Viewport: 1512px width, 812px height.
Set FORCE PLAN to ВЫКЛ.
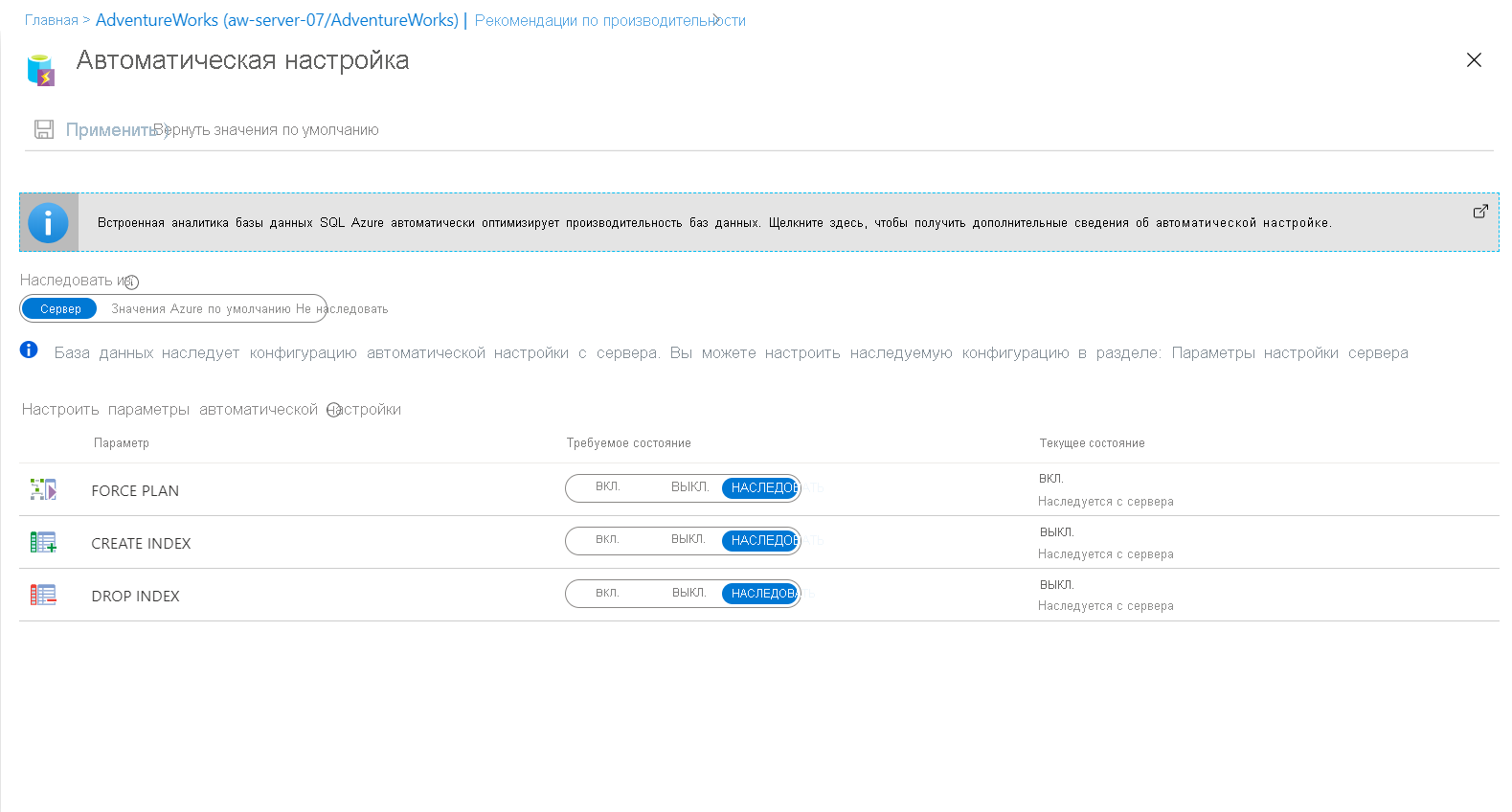point(689,487)
